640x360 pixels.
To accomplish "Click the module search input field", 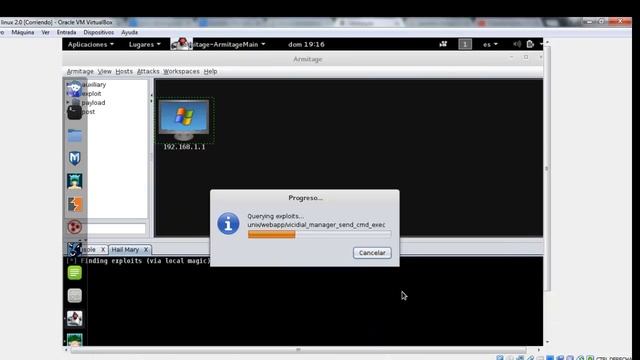I will [116, 228].
